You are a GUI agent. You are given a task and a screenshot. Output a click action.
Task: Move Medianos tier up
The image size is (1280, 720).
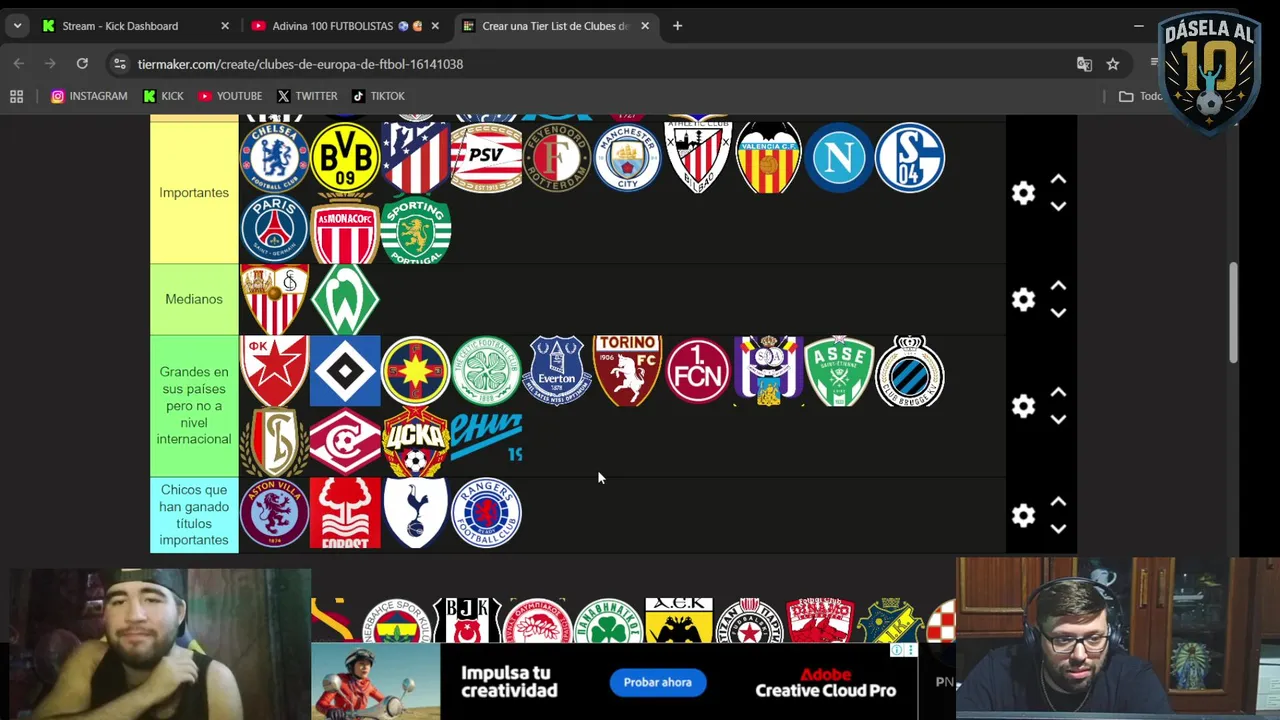click(1058, 286)
